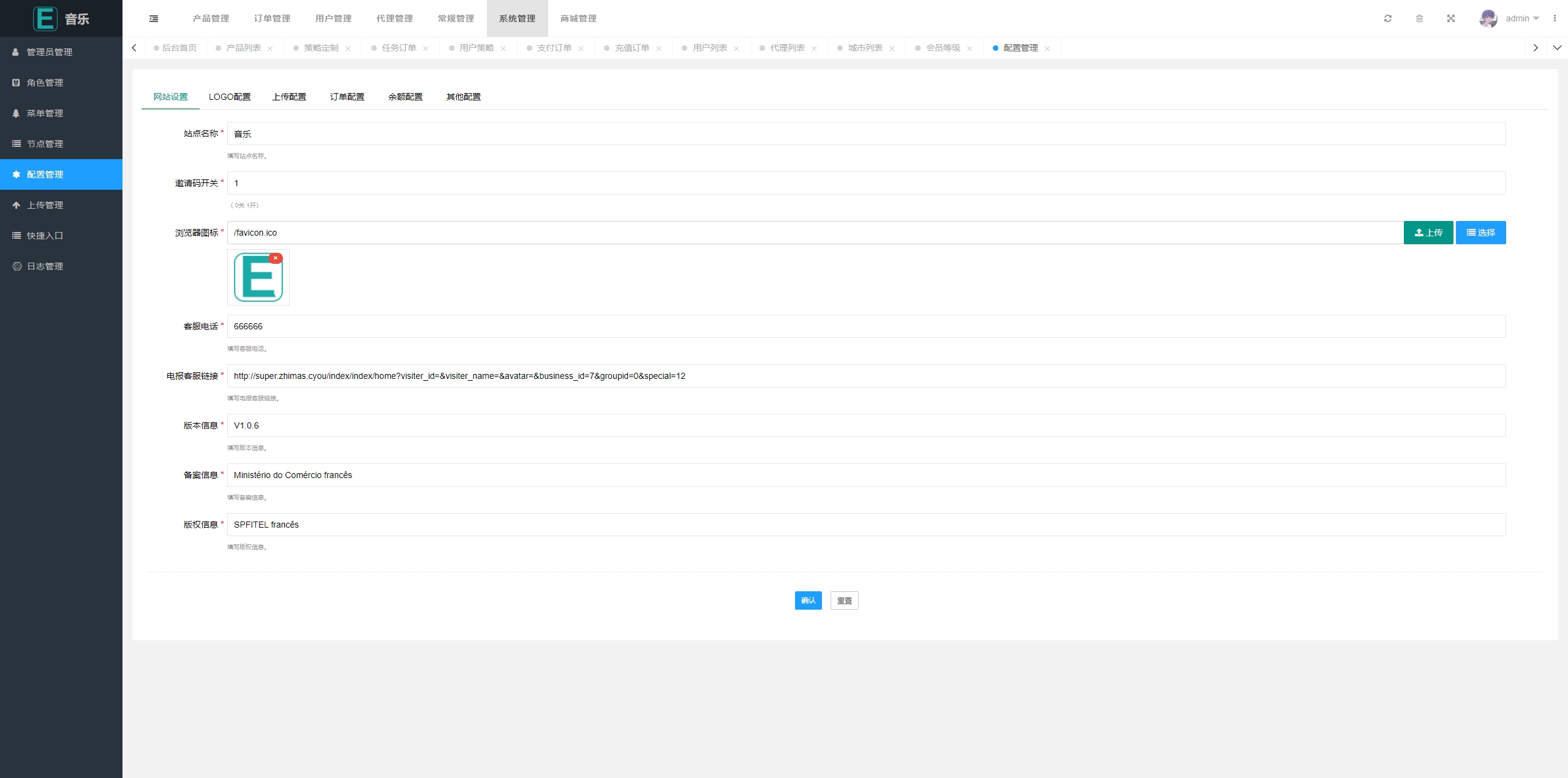Click the refresh icon in the top bar

coord(1388,18)
